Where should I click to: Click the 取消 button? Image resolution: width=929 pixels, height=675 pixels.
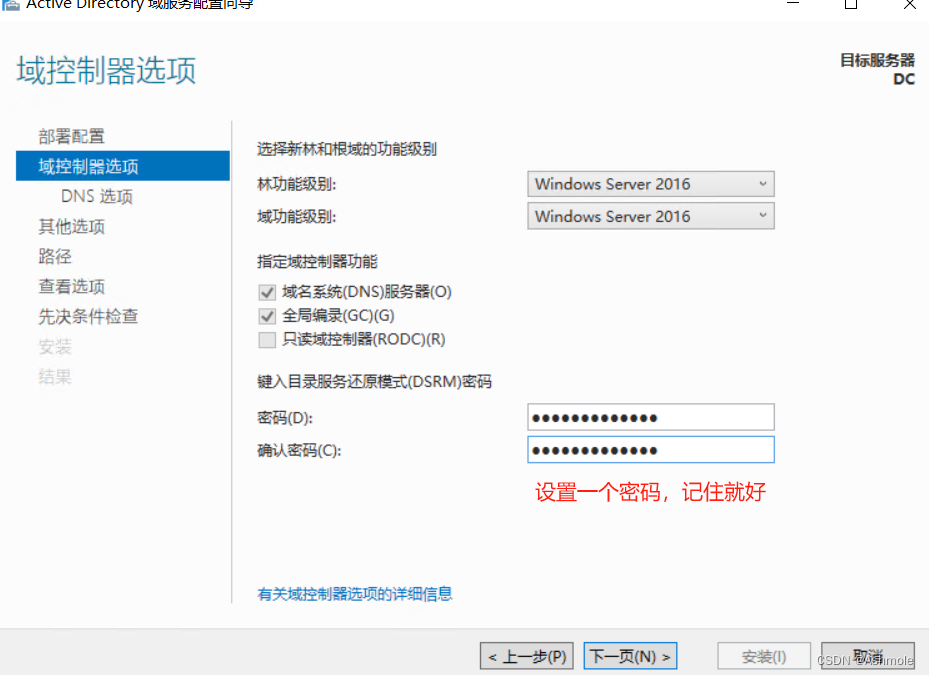pos(867,656)
